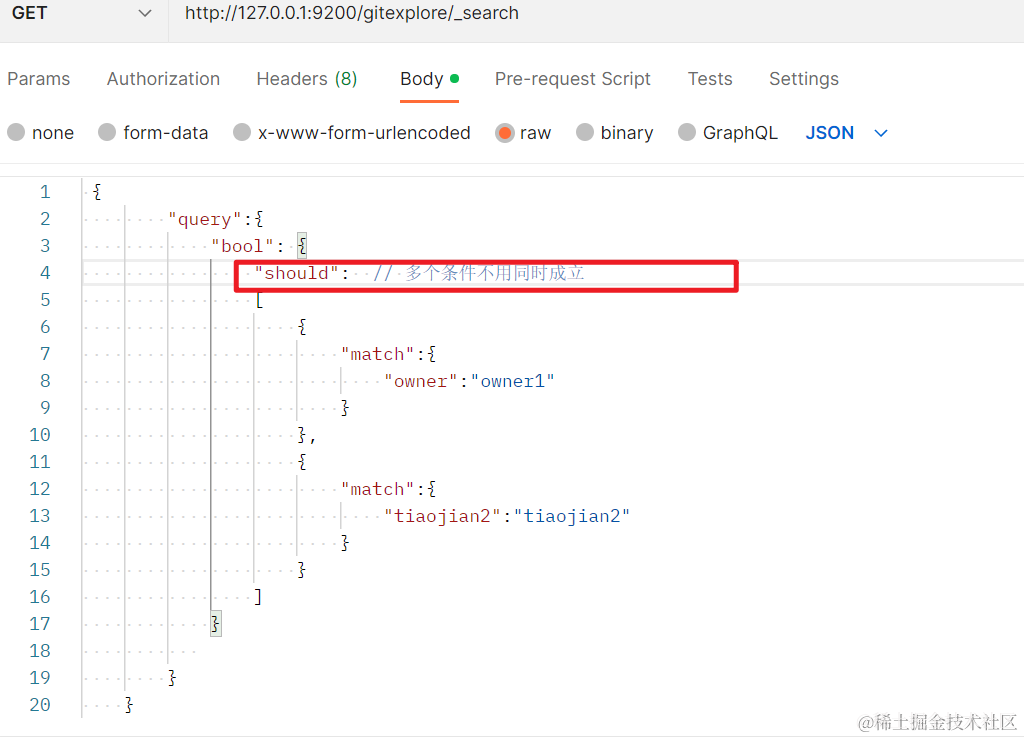This screenshot has width=1024, height=739.
Task: Click the comment text on line 4
Action: [479, 273]
